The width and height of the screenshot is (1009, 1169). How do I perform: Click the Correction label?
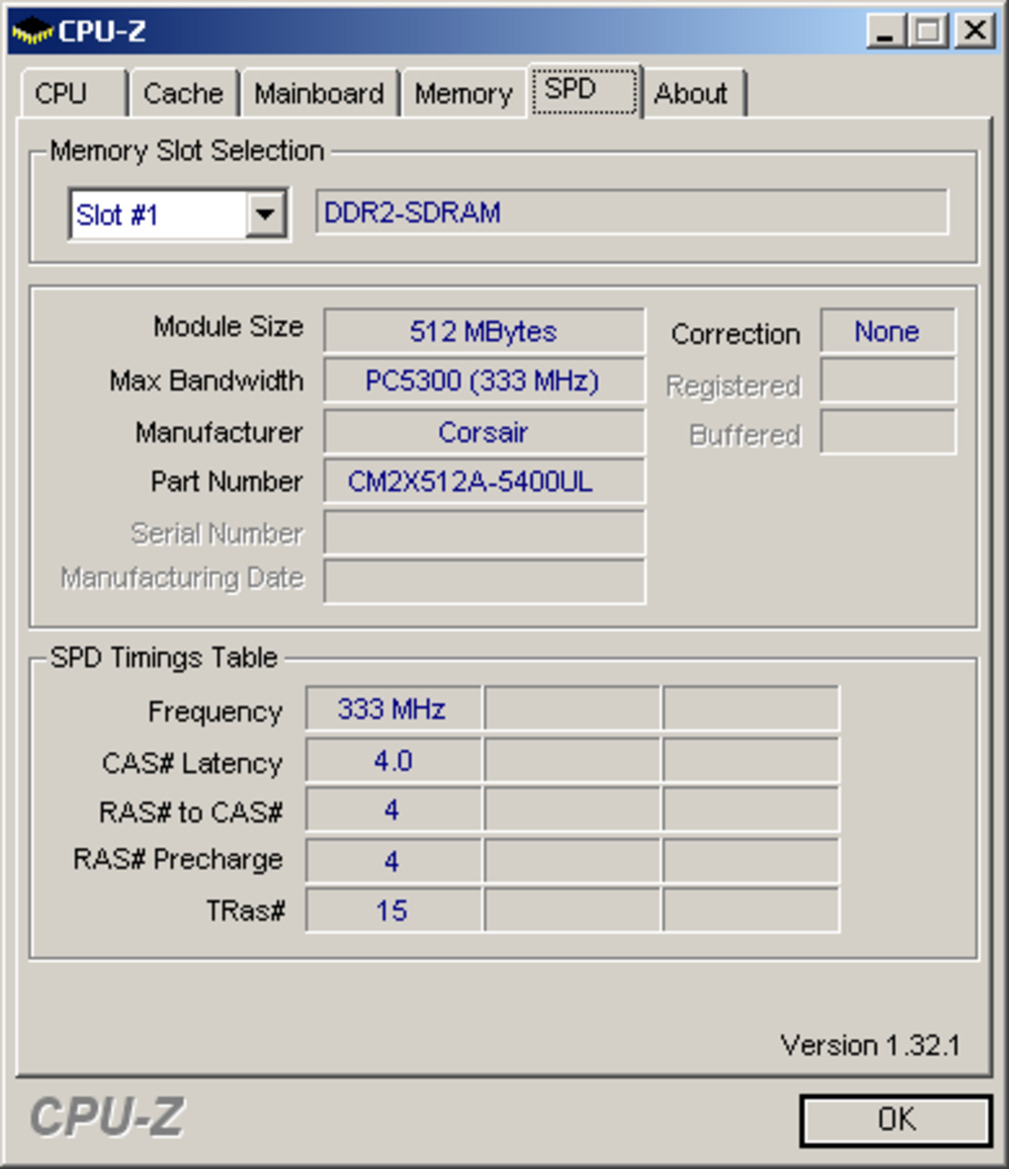tap(735, 334)
